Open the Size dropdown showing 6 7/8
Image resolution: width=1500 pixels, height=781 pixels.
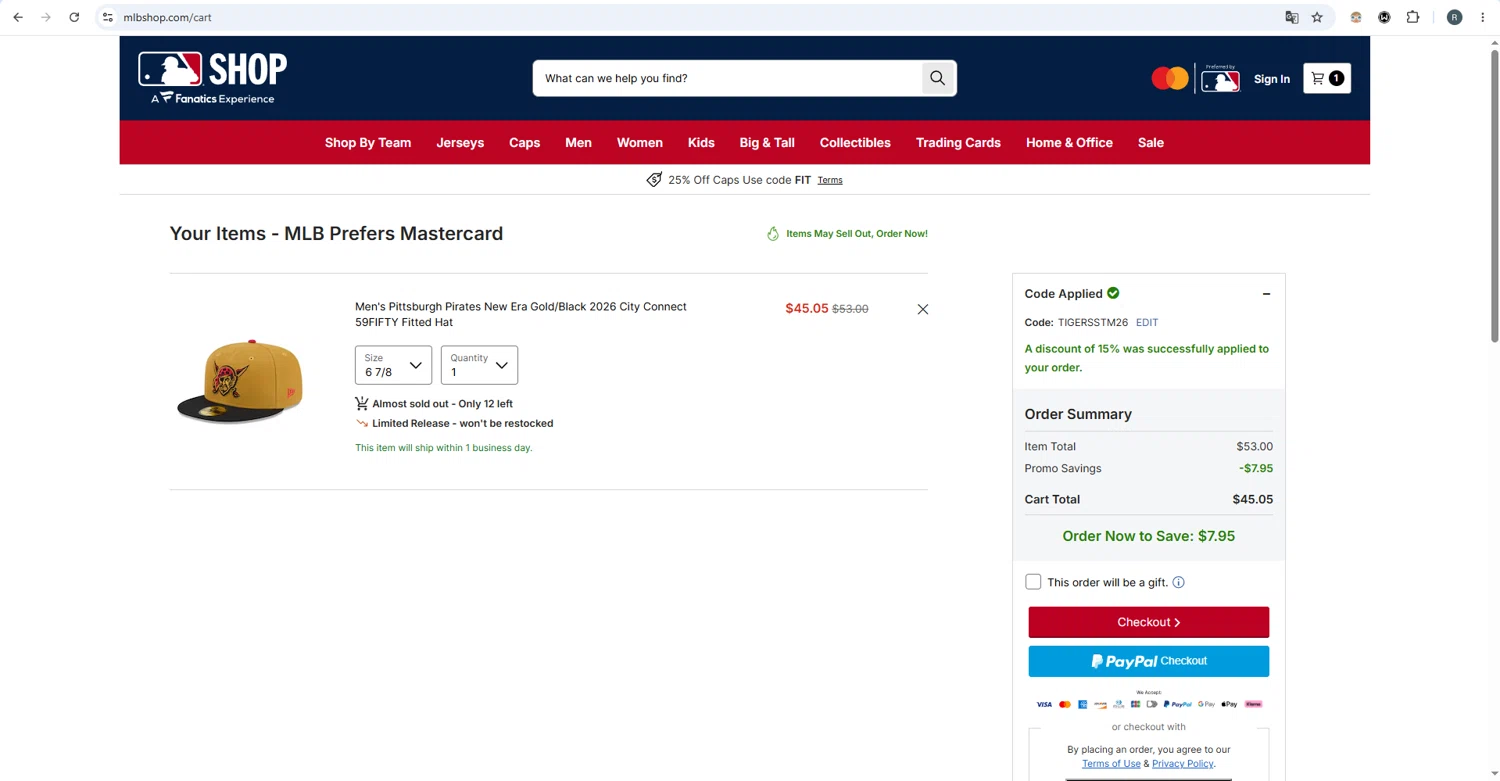[393, 365]
